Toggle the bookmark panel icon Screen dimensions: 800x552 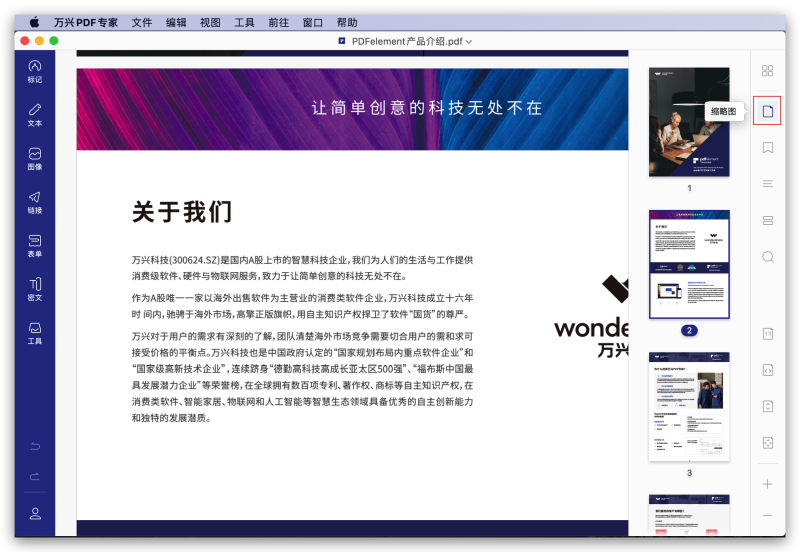(768, 147)
